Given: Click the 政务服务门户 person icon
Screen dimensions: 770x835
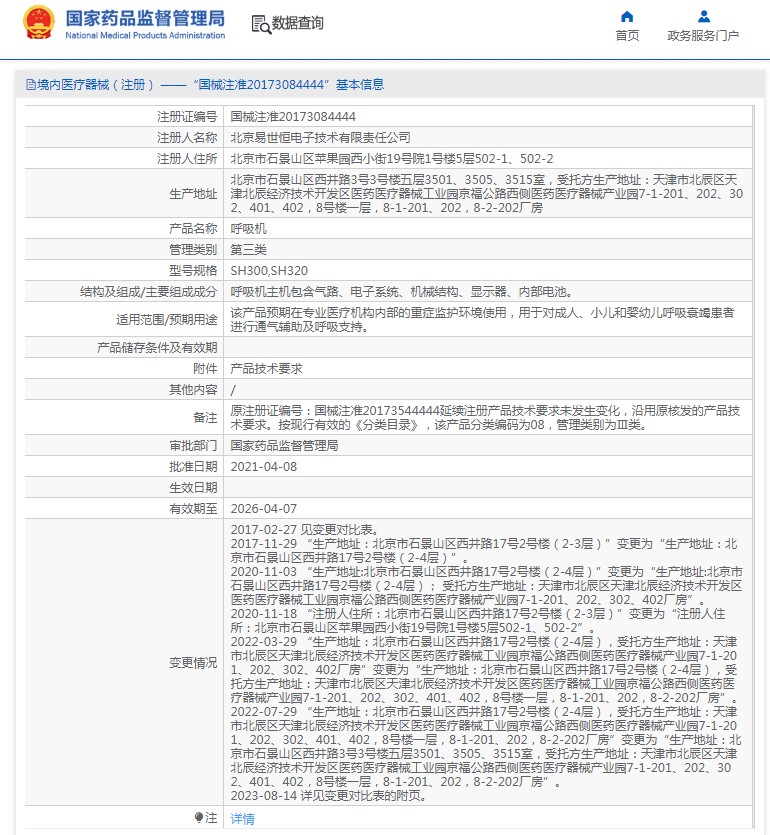Looking at the screenshot, I should click(x=703, y=16).
